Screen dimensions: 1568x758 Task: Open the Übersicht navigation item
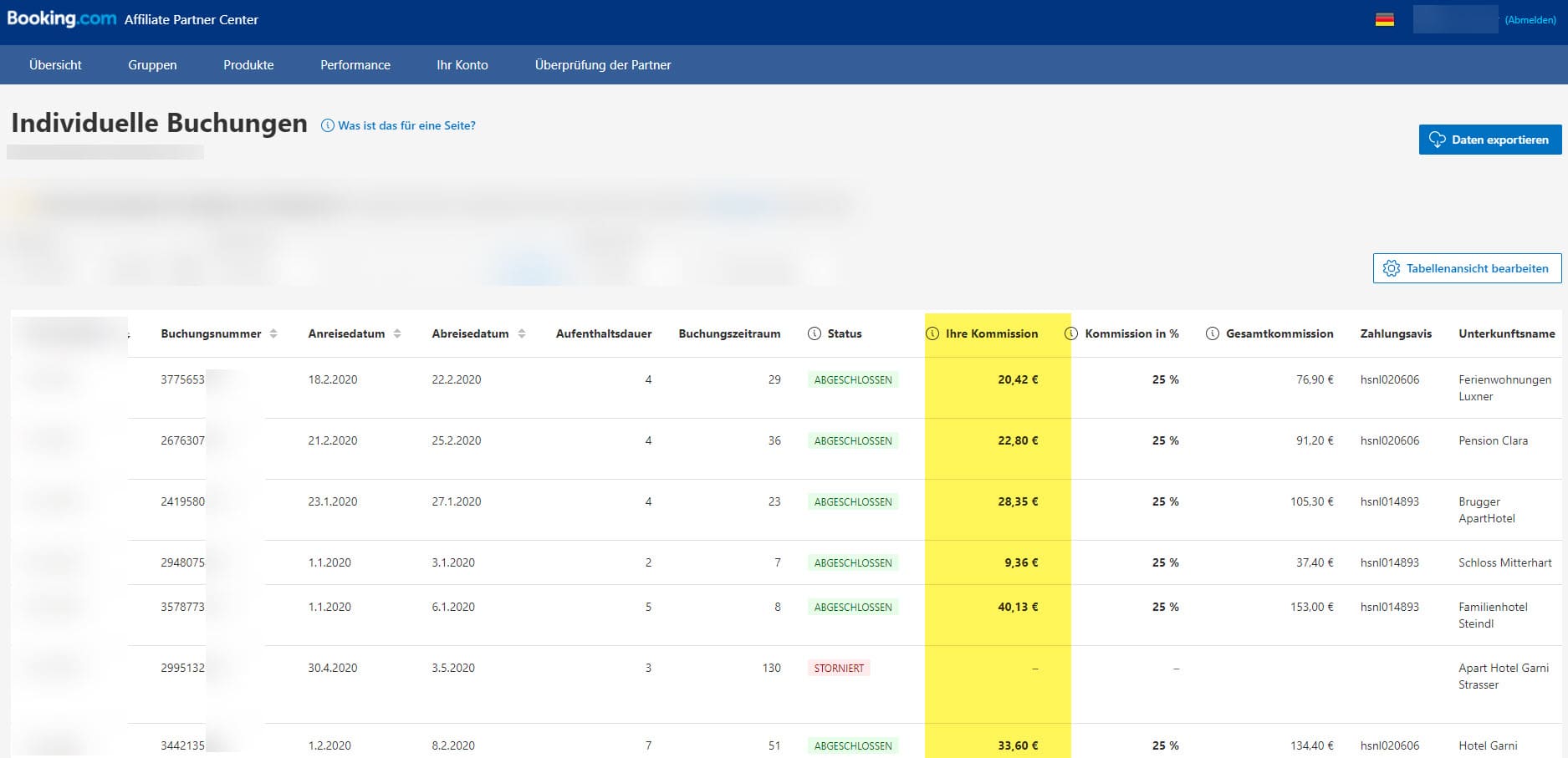tap(55, 64)
